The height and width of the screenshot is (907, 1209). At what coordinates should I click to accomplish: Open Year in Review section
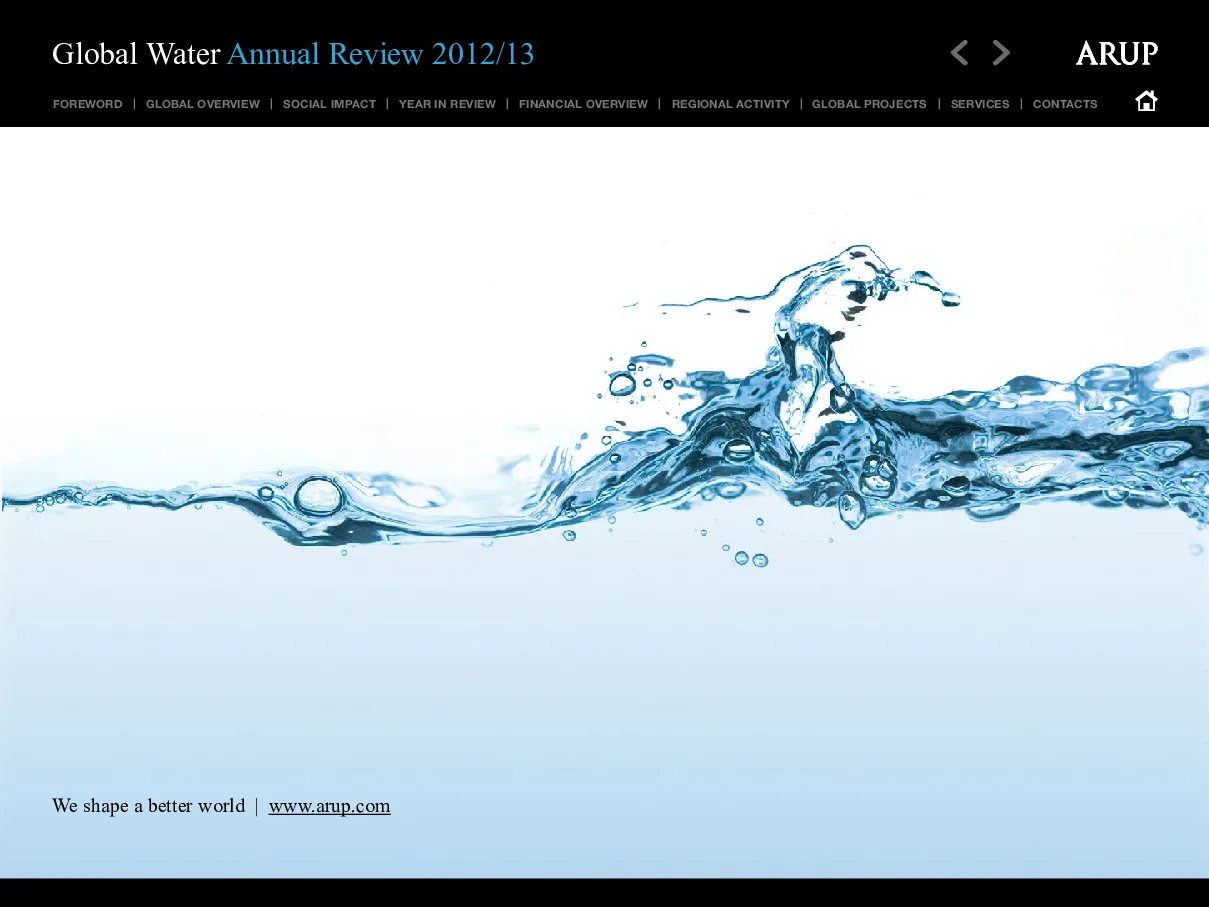point(447,104)
